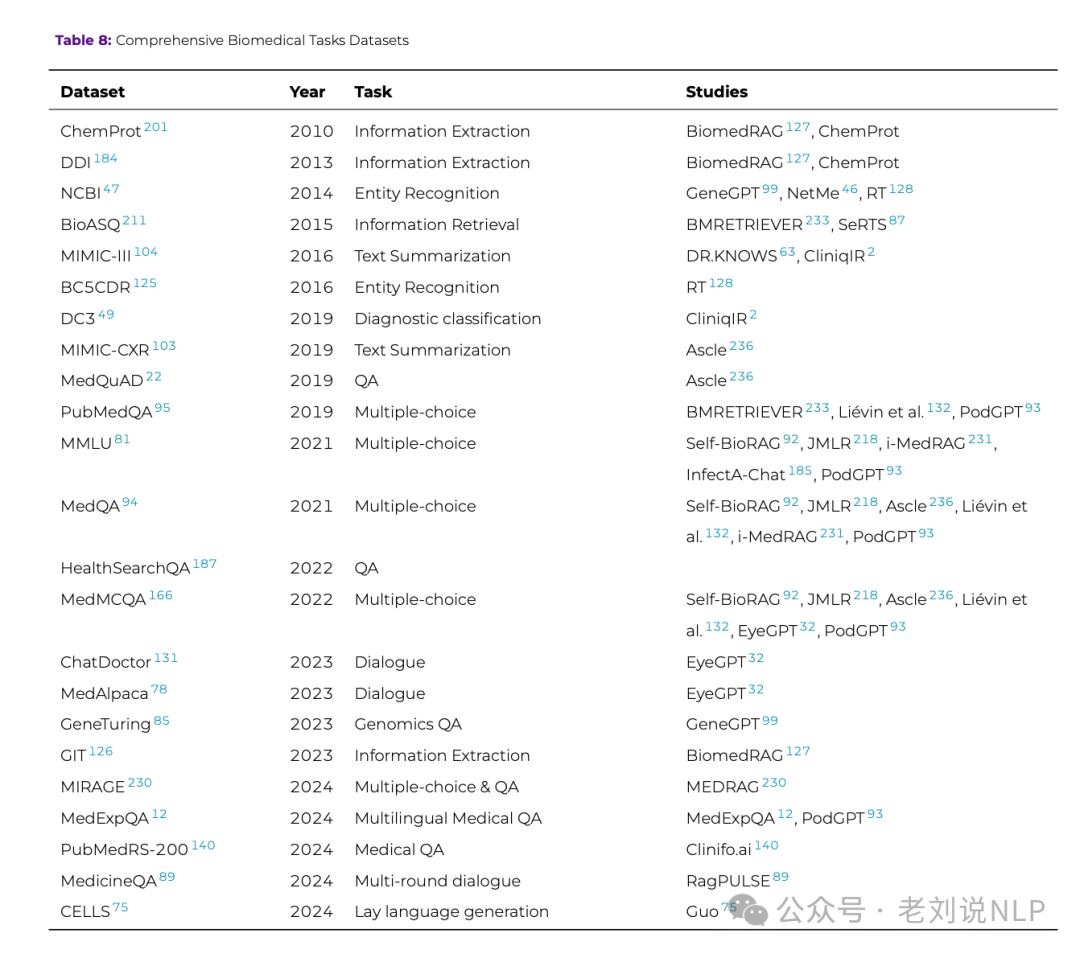This screenshot has width=1080, height=954.
Task: Open citation 184 next to DDI
Action: [105, 158]
